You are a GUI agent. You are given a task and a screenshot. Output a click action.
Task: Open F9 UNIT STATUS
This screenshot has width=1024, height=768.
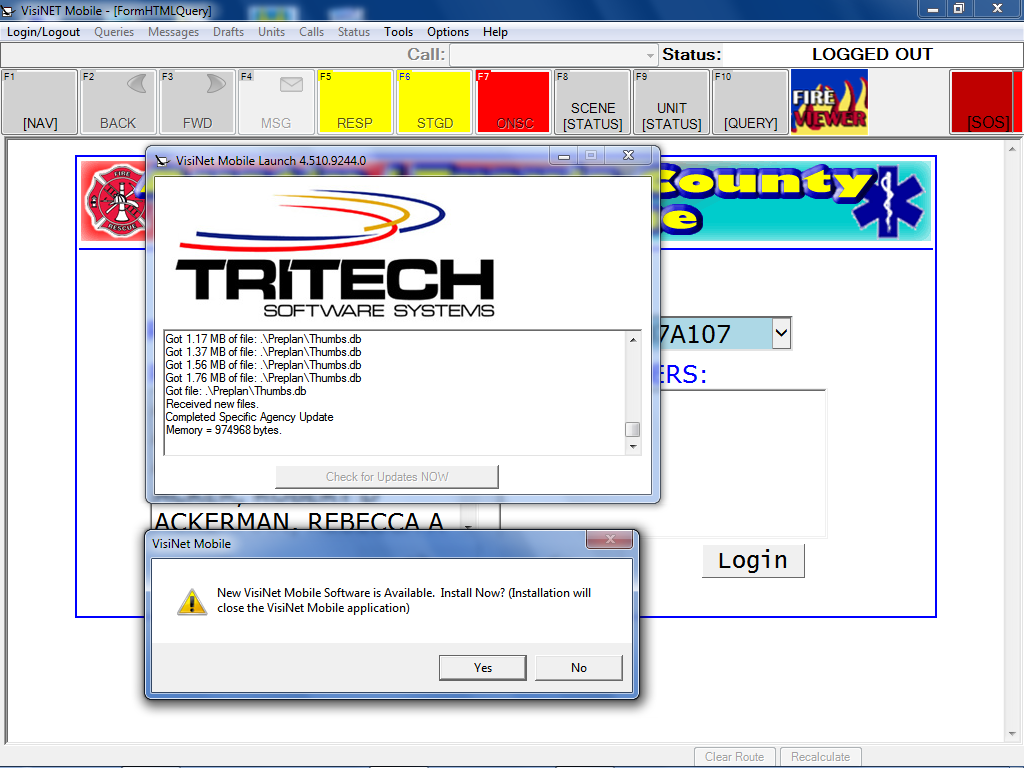[671, 102]
